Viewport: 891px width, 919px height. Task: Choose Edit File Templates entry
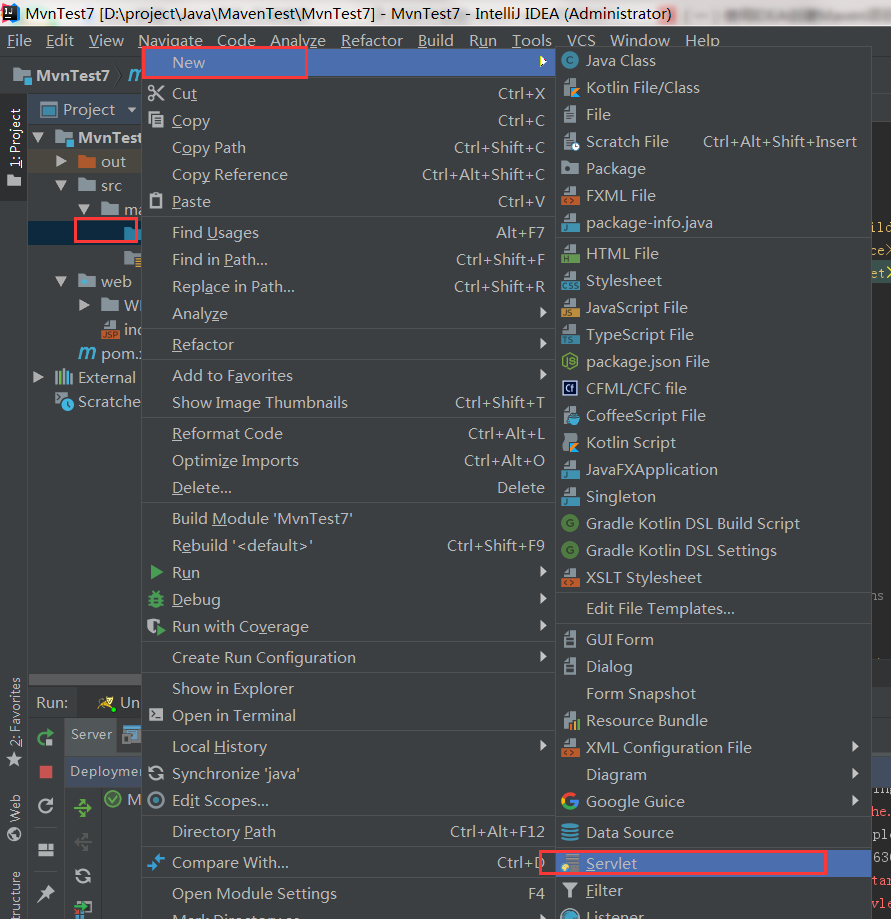713,608
